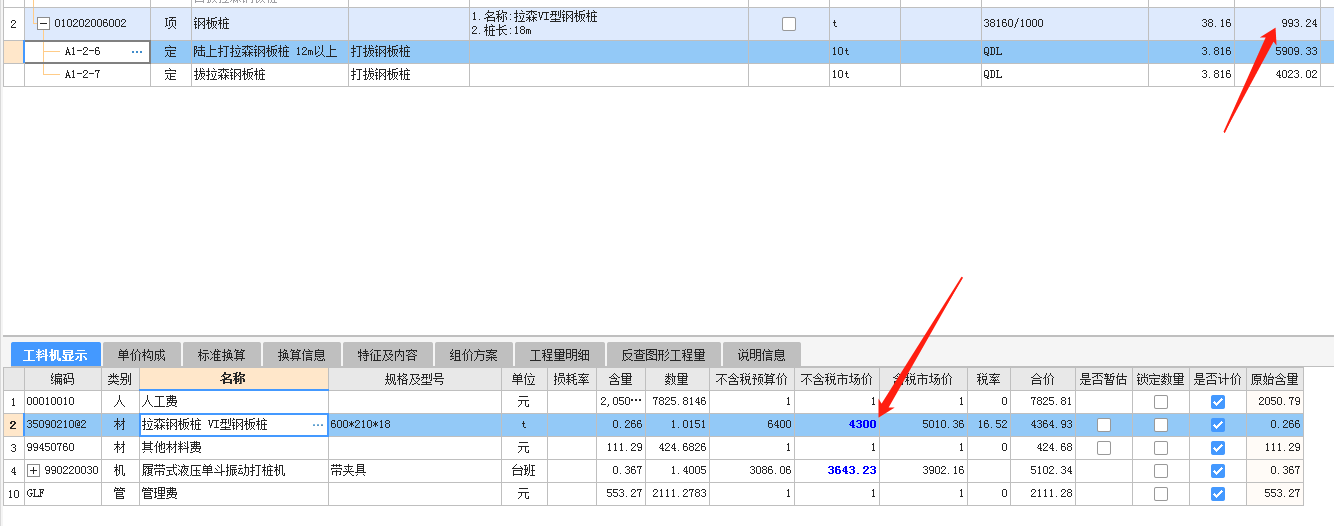
Task: Open the 特征及内容 tab
Action: click(388, 355)
